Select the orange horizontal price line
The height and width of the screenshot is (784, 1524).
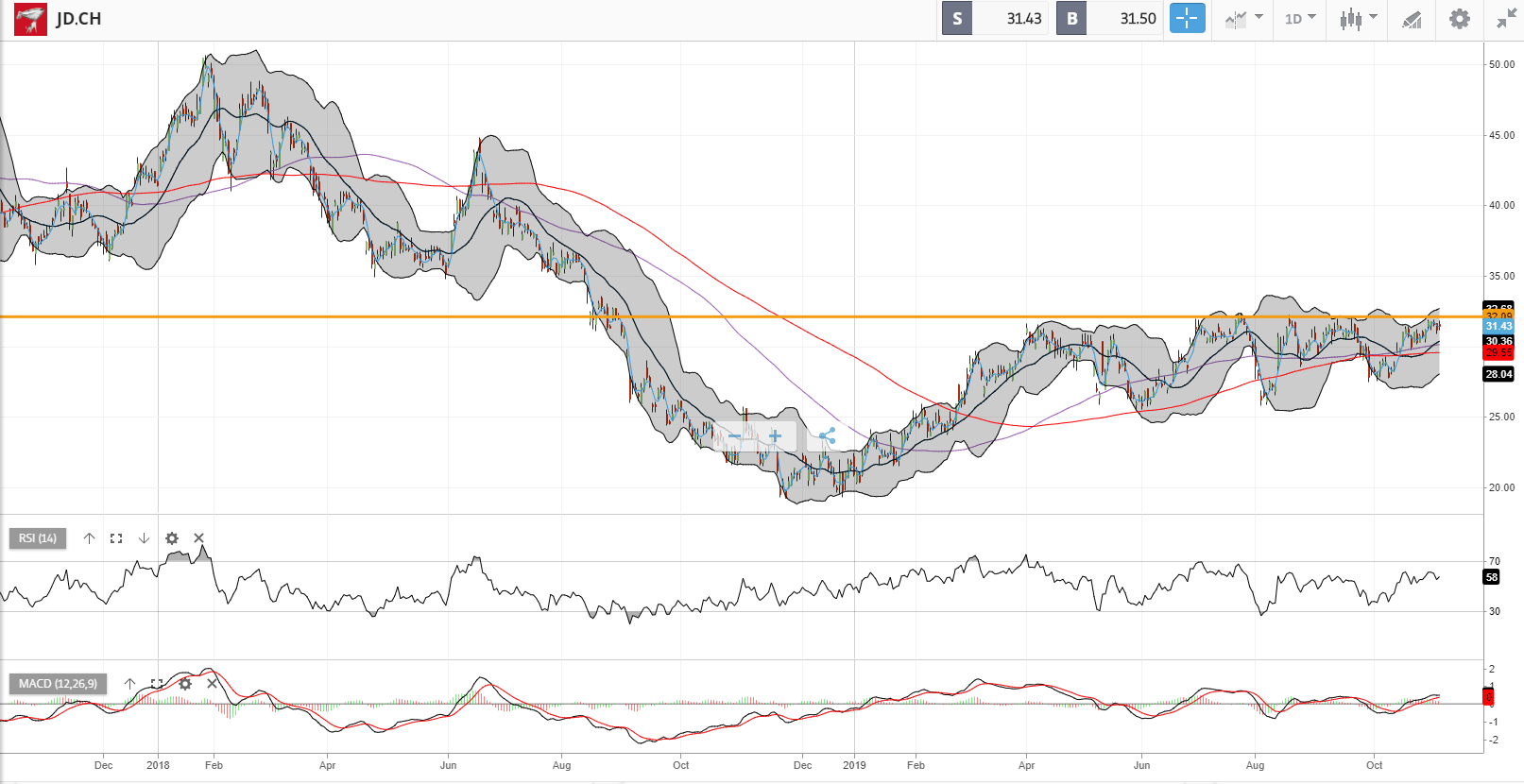(741, 316)
